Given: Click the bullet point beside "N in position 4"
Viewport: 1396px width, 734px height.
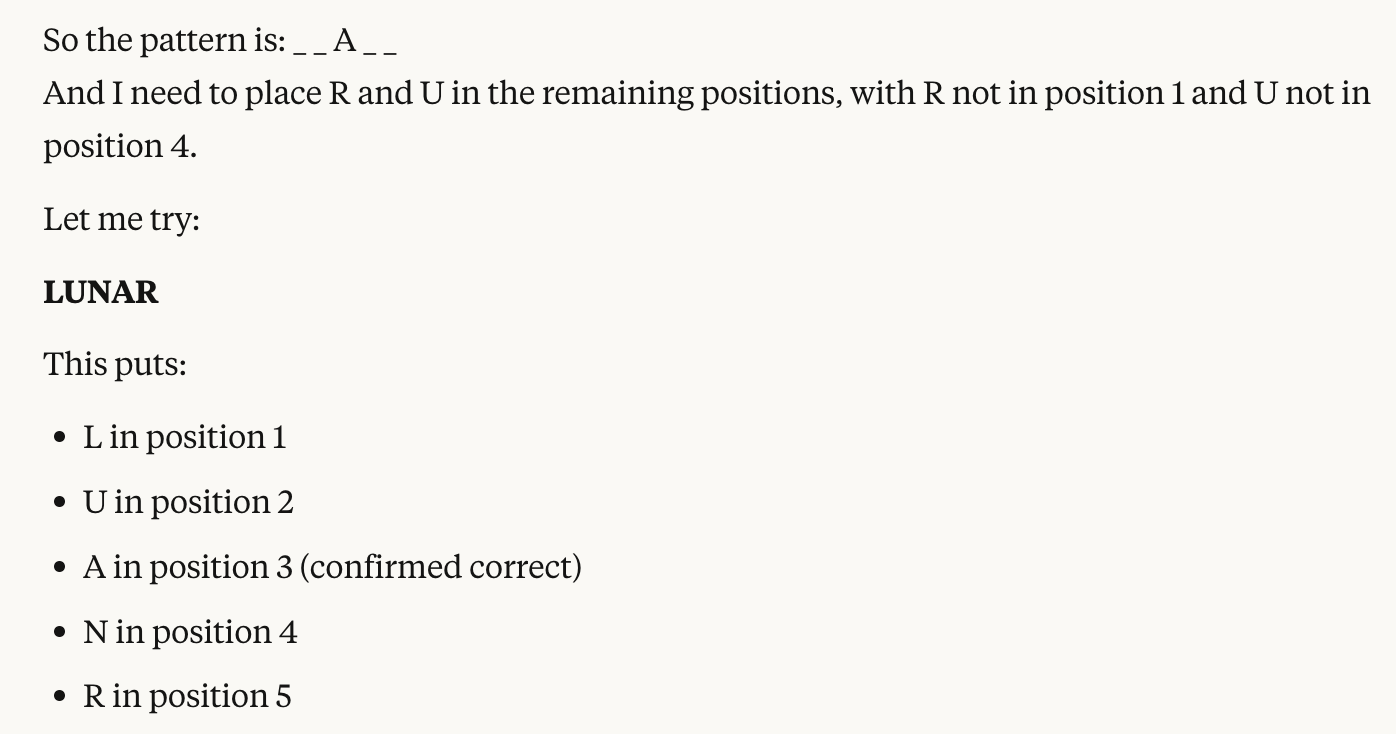Looking at the screenshot, I should (61, 633).
